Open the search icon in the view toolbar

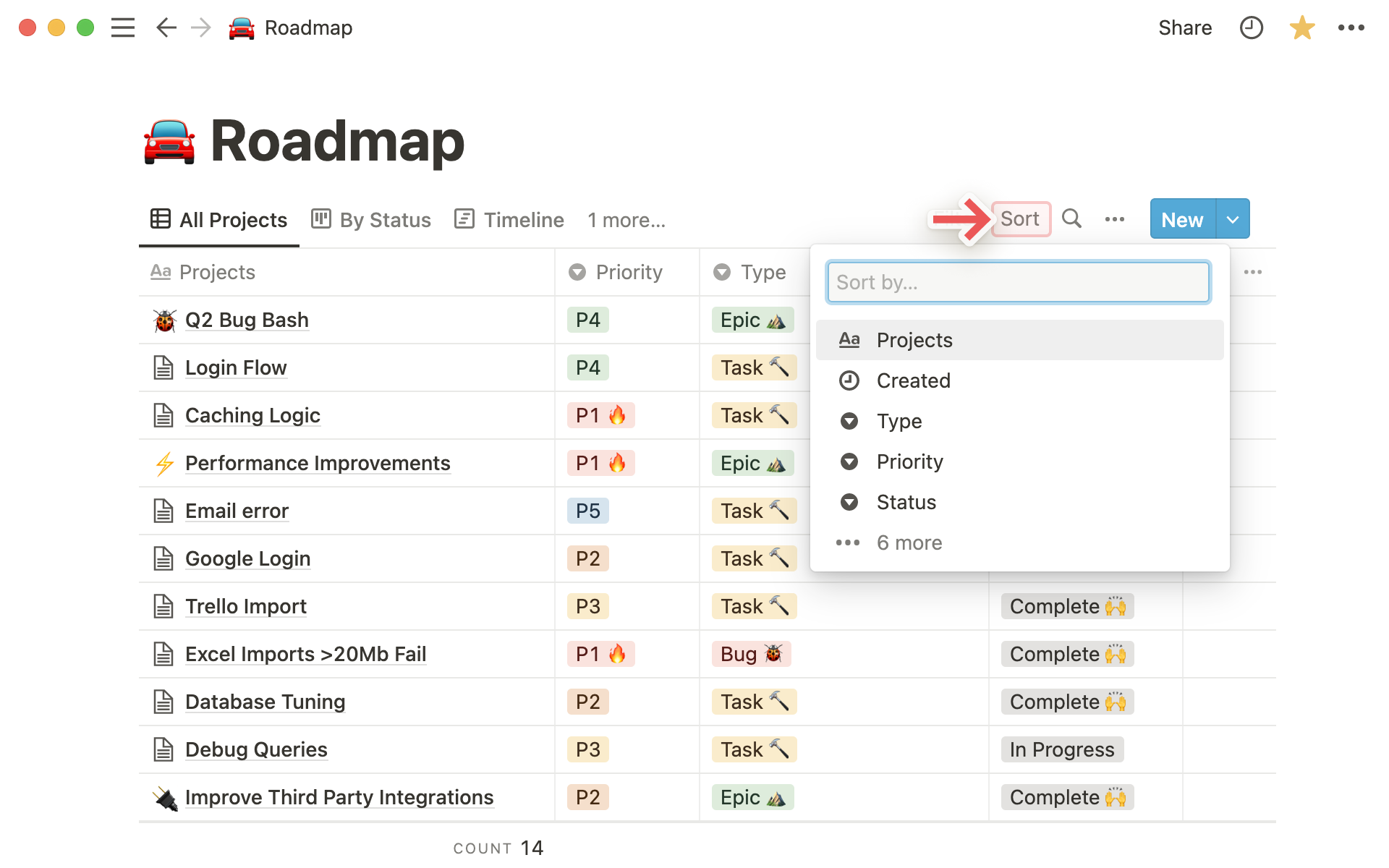click(1072, 219)
